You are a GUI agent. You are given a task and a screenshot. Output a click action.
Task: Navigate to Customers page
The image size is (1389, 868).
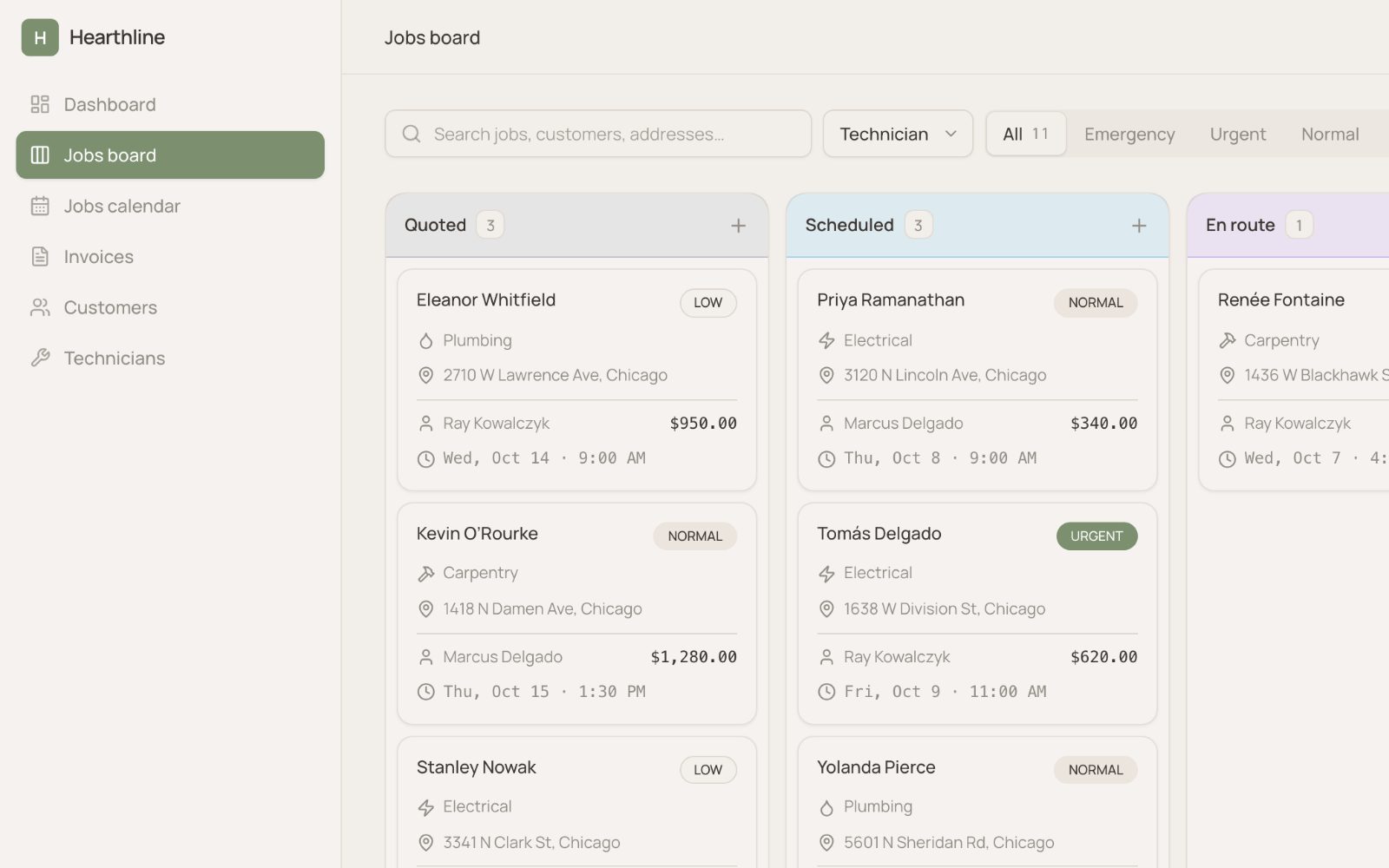[170, 307]
